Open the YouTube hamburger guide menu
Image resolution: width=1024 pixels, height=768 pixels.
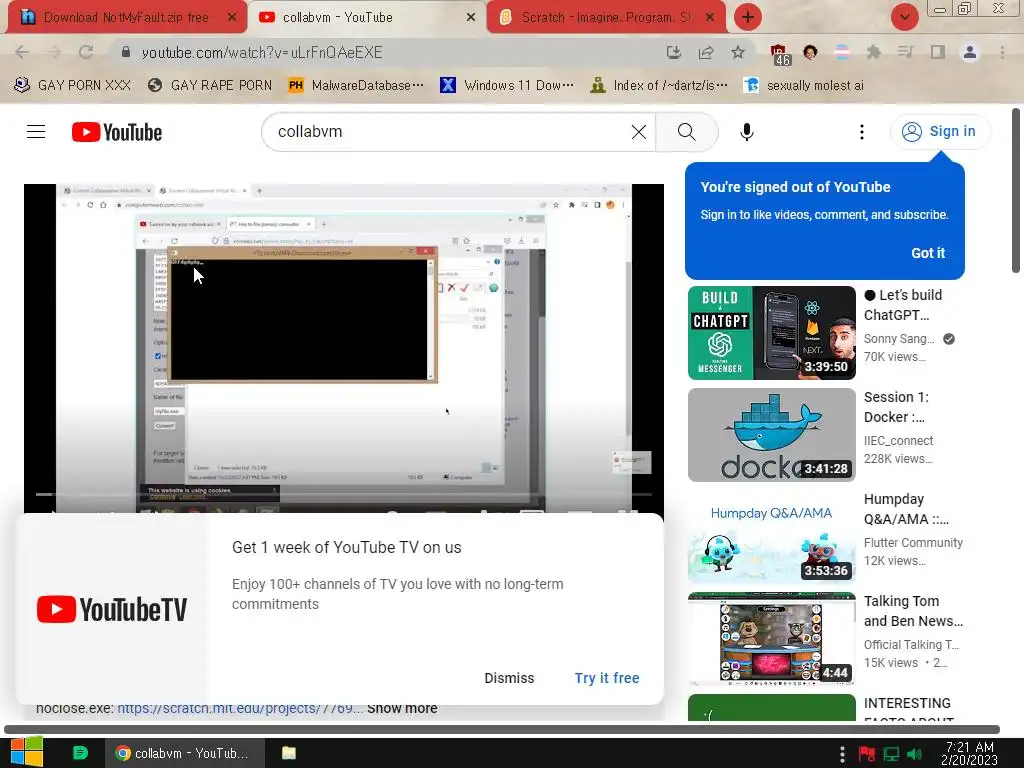coord(36,132)
